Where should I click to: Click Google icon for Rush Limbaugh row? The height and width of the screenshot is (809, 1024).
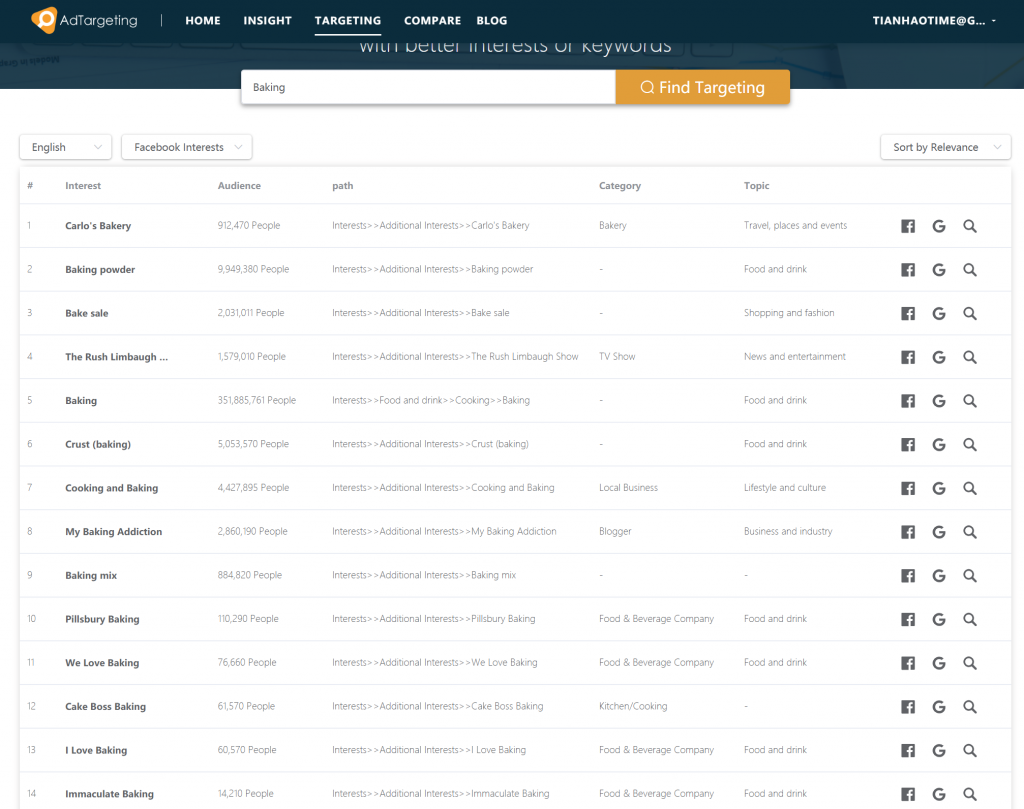coord(938,357)
